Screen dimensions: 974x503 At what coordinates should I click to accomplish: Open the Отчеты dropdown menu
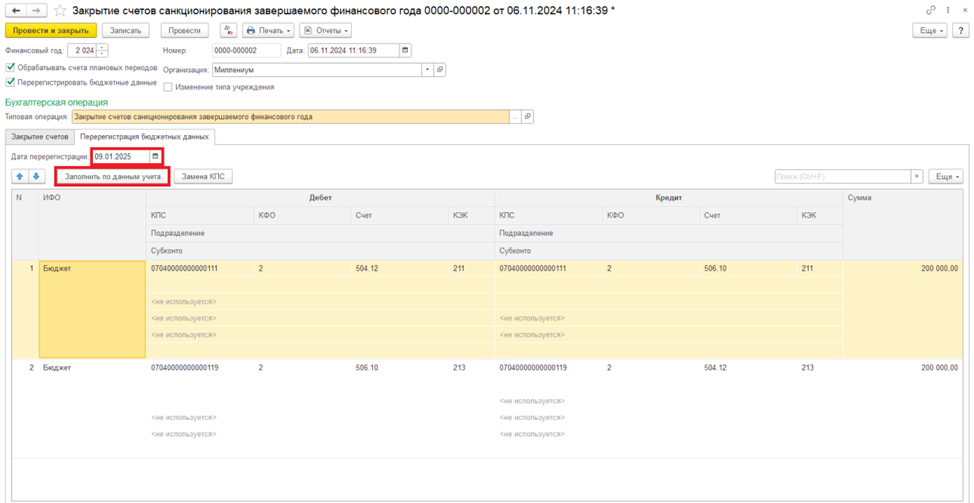(325, 30)
